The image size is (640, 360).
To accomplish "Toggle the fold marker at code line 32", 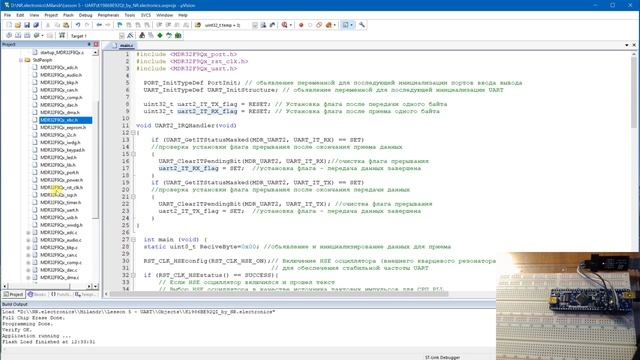I will click(133, 275).
